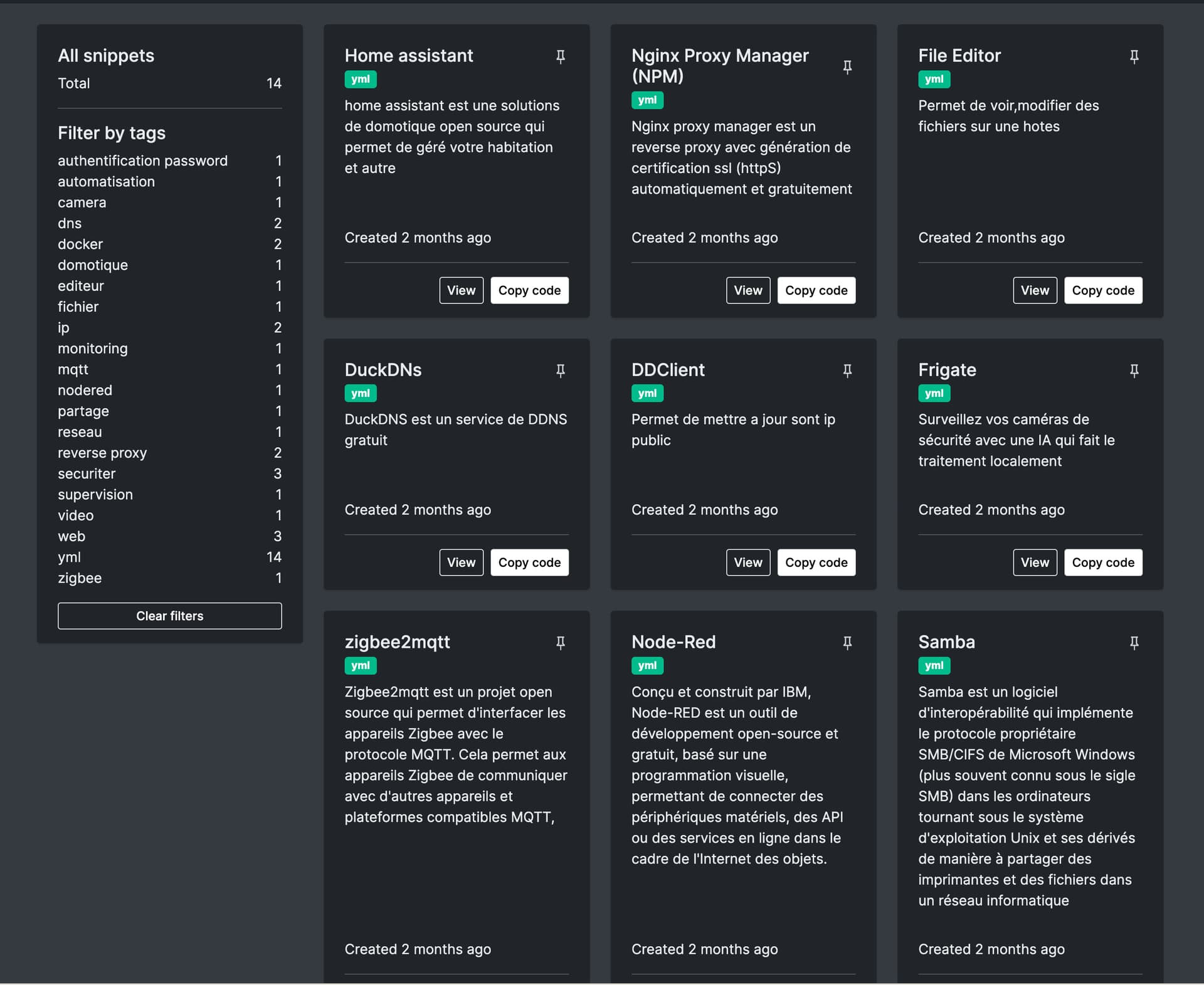
Task: Filter snippets by nodered tag
Action: click(169, 390)
